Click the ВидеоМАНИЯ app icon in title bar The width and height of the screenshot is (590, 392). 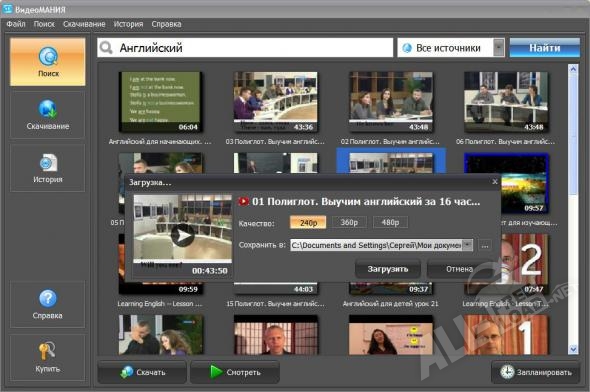[7, 8]
